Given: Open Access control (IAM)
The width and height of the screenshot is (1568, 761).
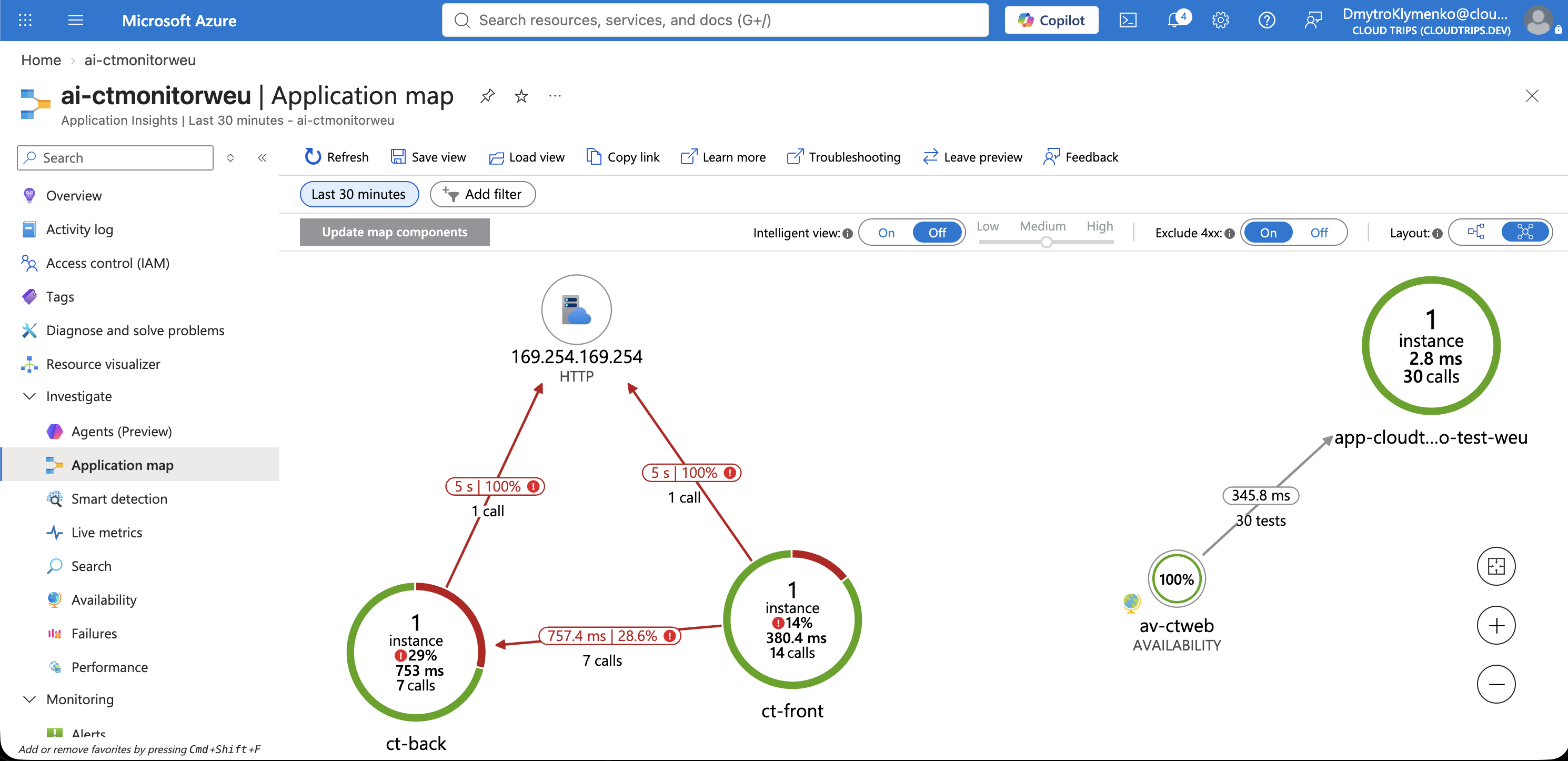Looking at the screenshot, I should (139, 263).
